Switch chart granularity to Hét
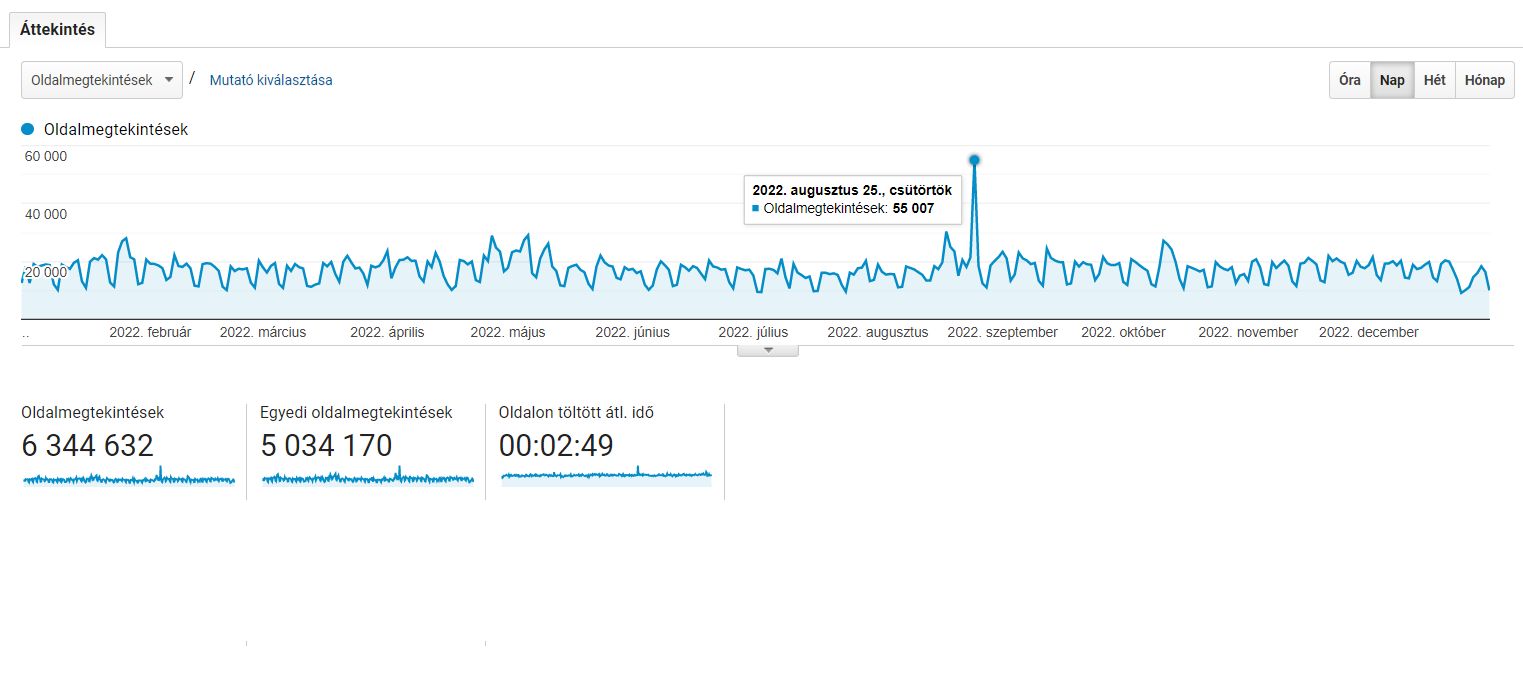1523x688 pixels. (x=1434, y=80)
